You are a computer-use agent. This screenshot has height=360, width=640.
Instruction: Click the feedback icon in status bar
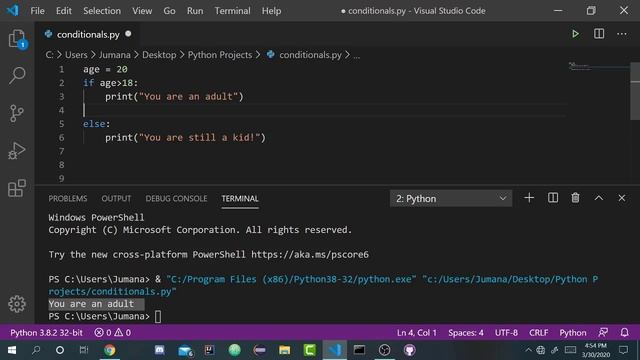603,333
